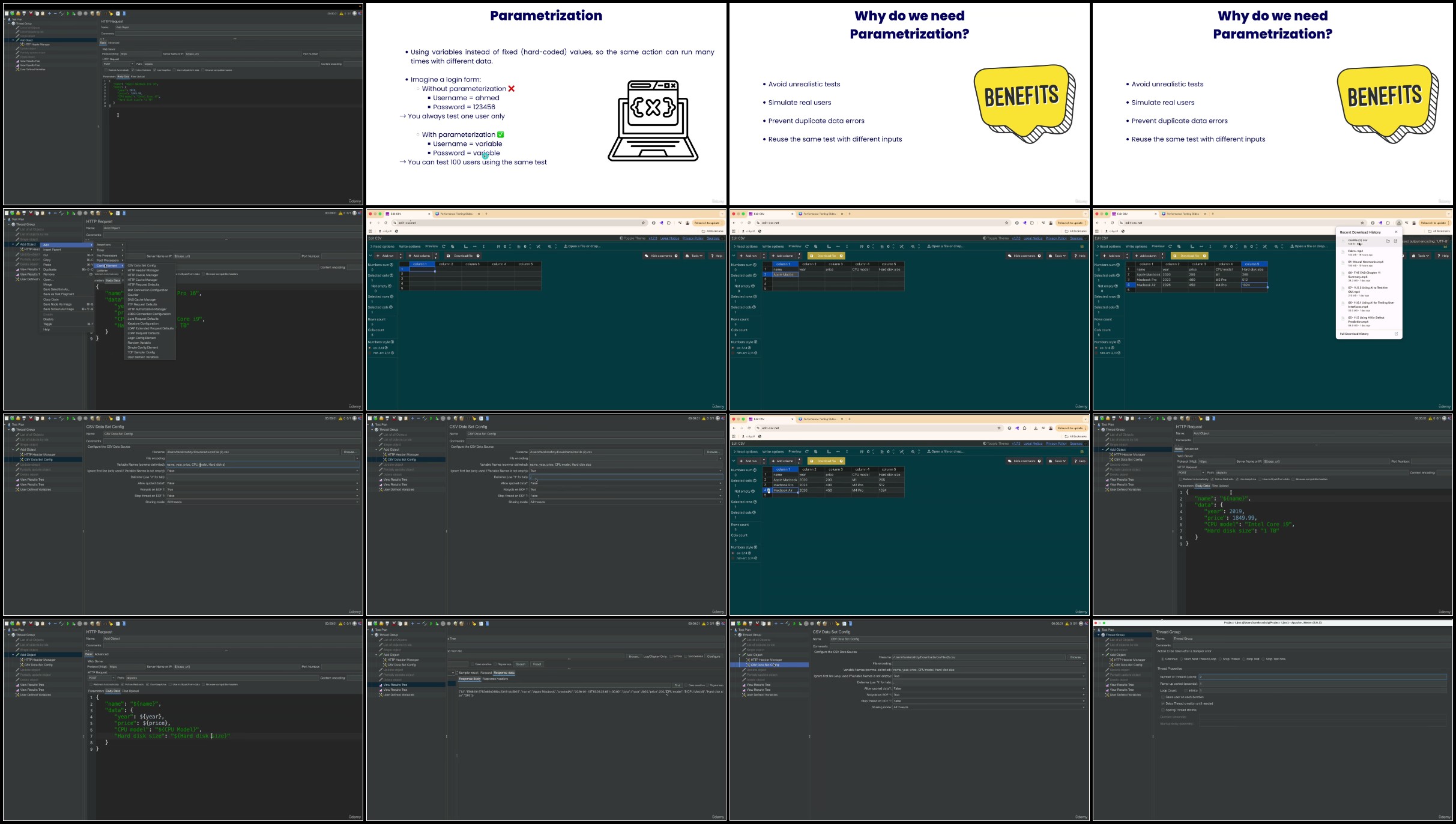
Task: Click Add row button in Download History frame
Action: [1111, 256]
